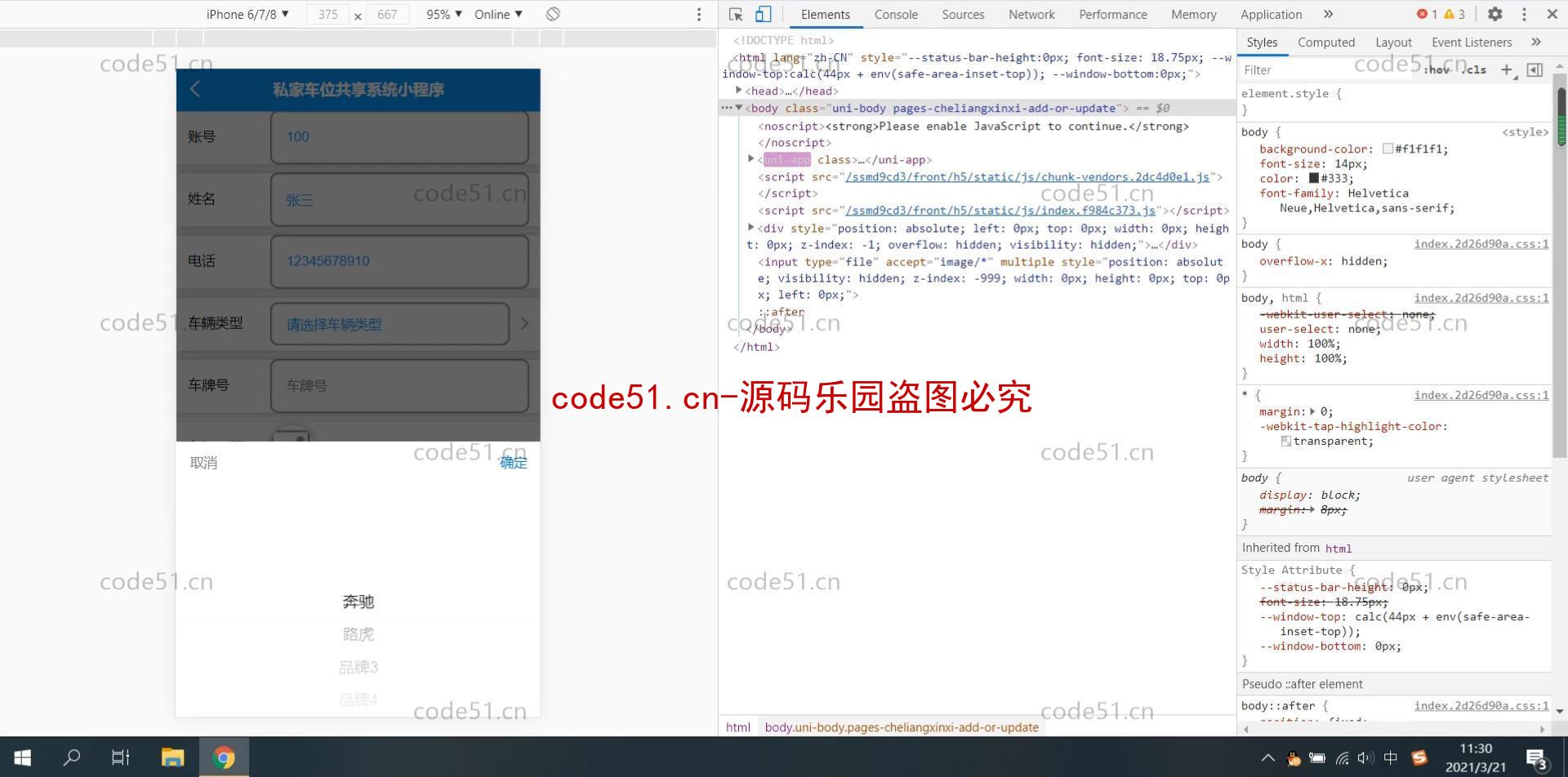Screen dimensions: 1568x777
Task: Open the Event Listeners tab
Action: point(1472,42)
